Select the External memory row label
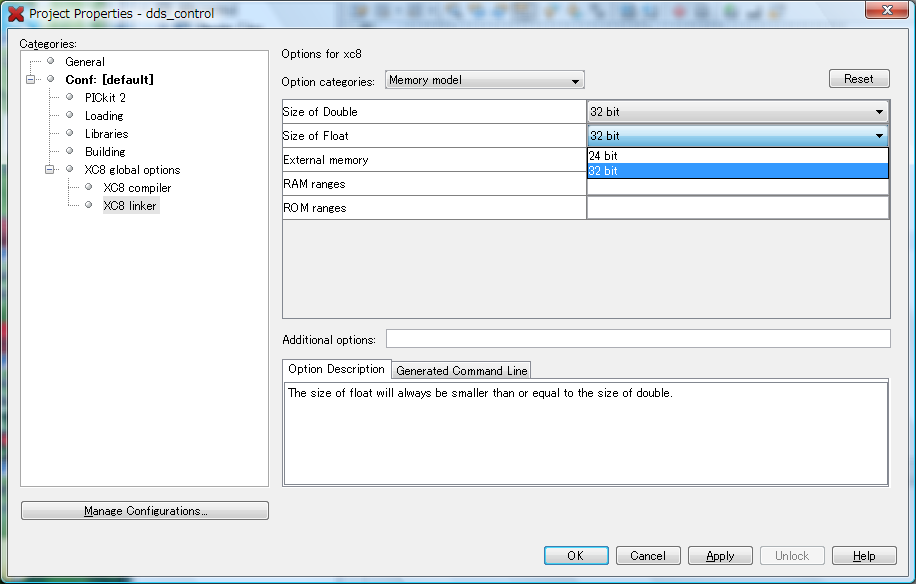The height and width of the screenshot is (584, 916). tap(434, 159)
